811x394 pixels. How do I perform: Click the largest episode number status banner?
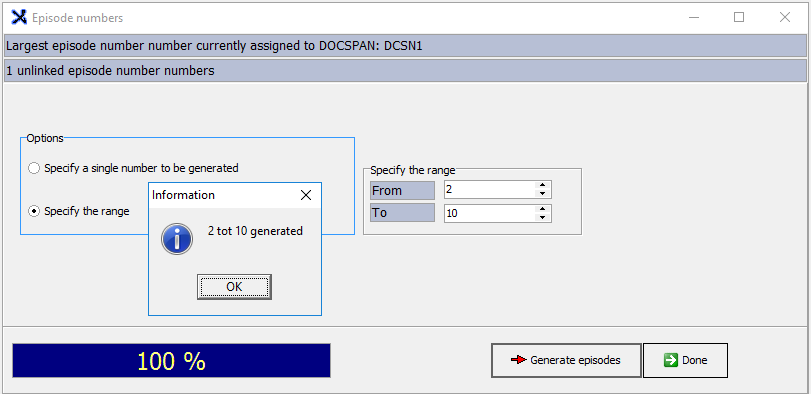coord(405,46)
